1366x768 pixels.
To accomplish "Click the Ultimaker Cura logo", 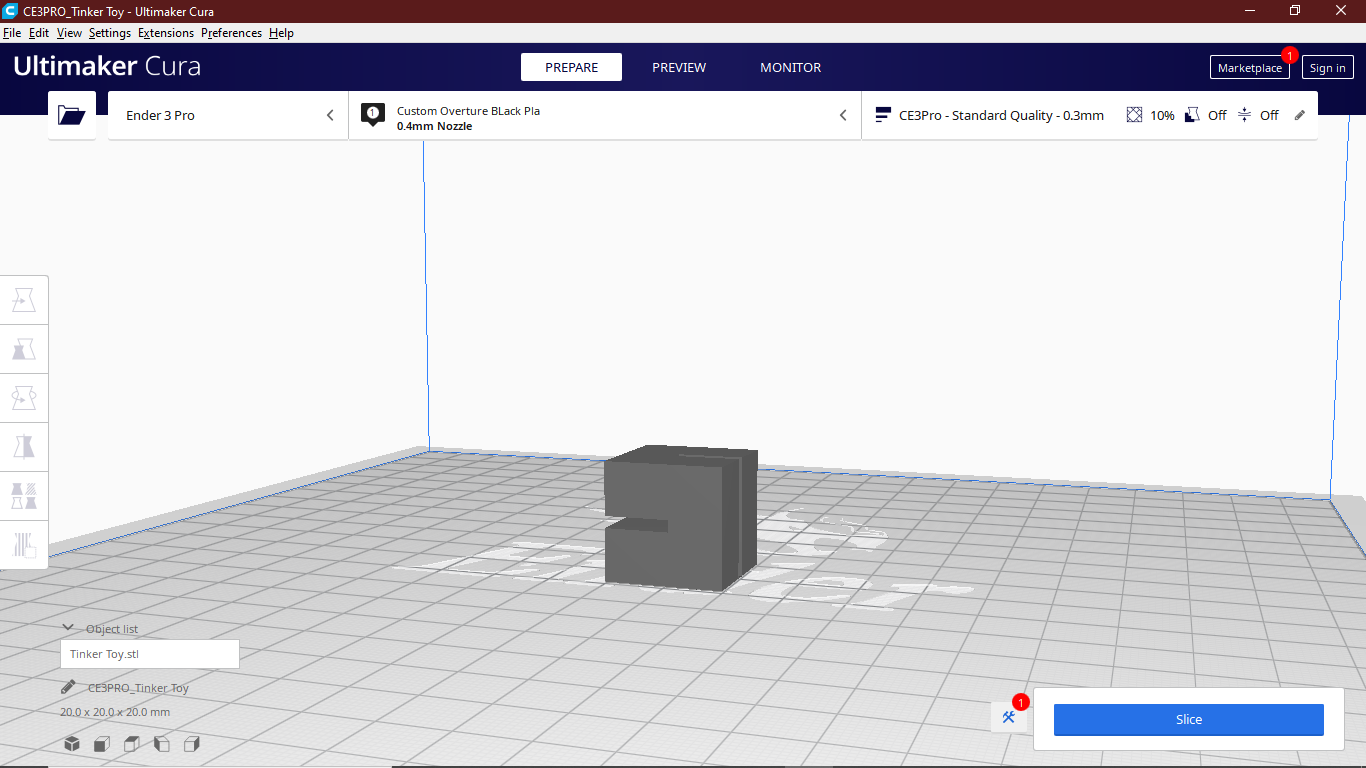I will point(107,66).
